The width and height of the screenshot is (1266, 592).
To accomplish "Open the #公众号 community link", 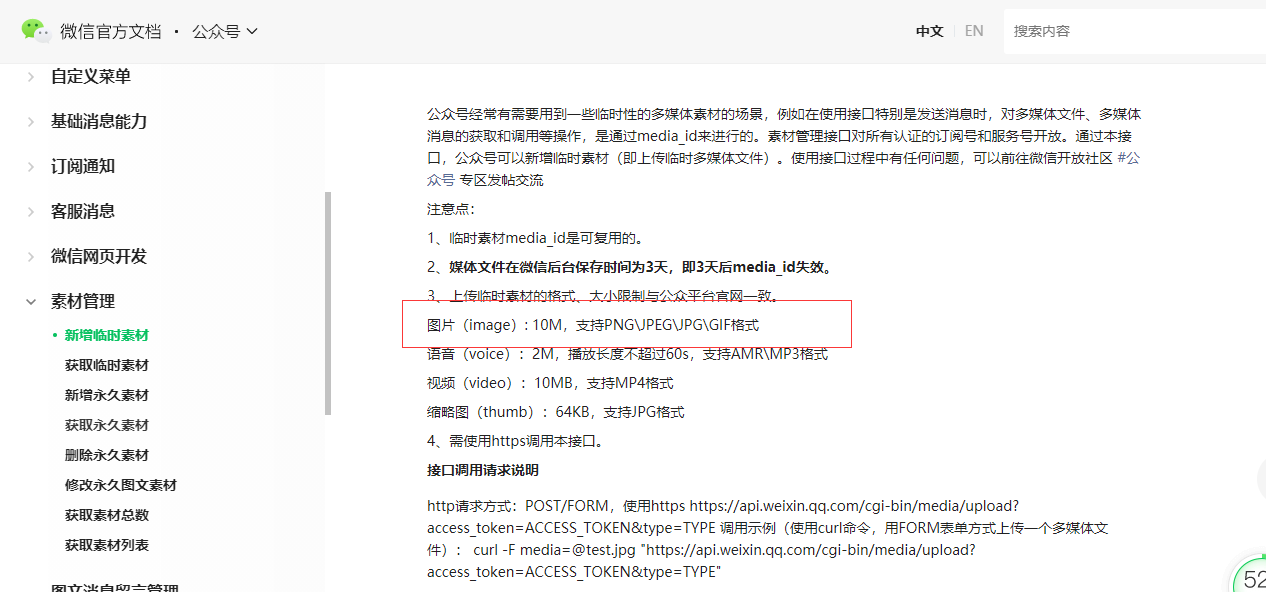I will click(x=1129, y=158).
